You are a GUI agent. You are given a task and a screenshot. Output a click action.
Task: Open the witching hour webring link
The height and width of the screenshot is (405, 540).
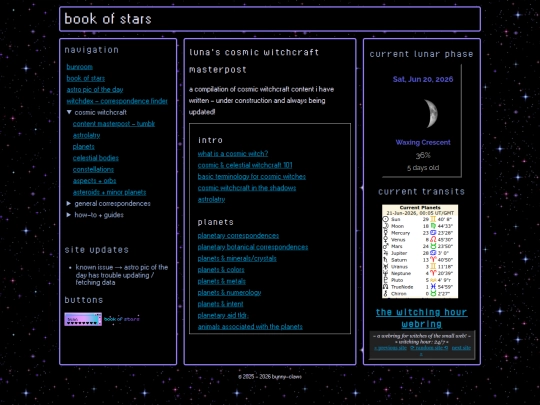(x=422, y=318)
